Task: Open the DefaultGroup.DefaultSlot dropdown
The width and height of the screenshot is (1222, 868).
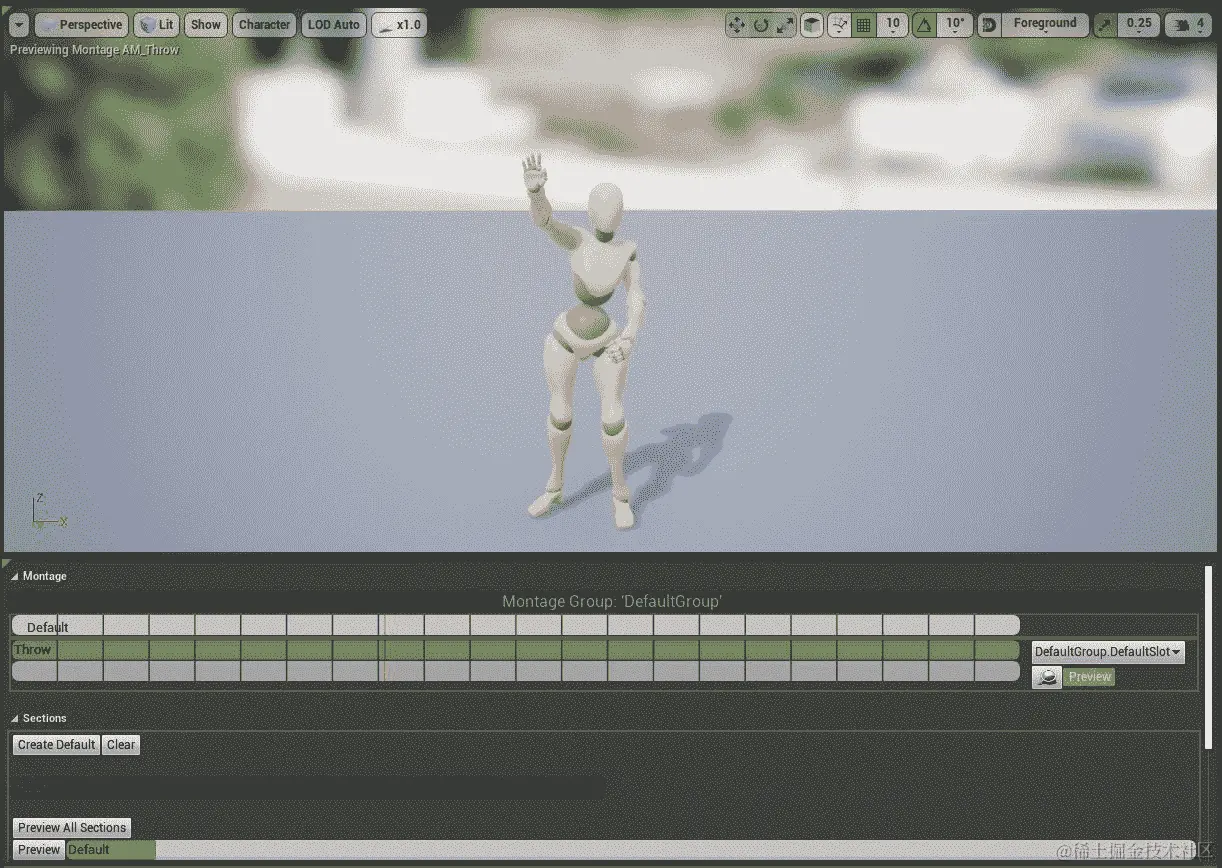Action: click(x=1108, y=652)
